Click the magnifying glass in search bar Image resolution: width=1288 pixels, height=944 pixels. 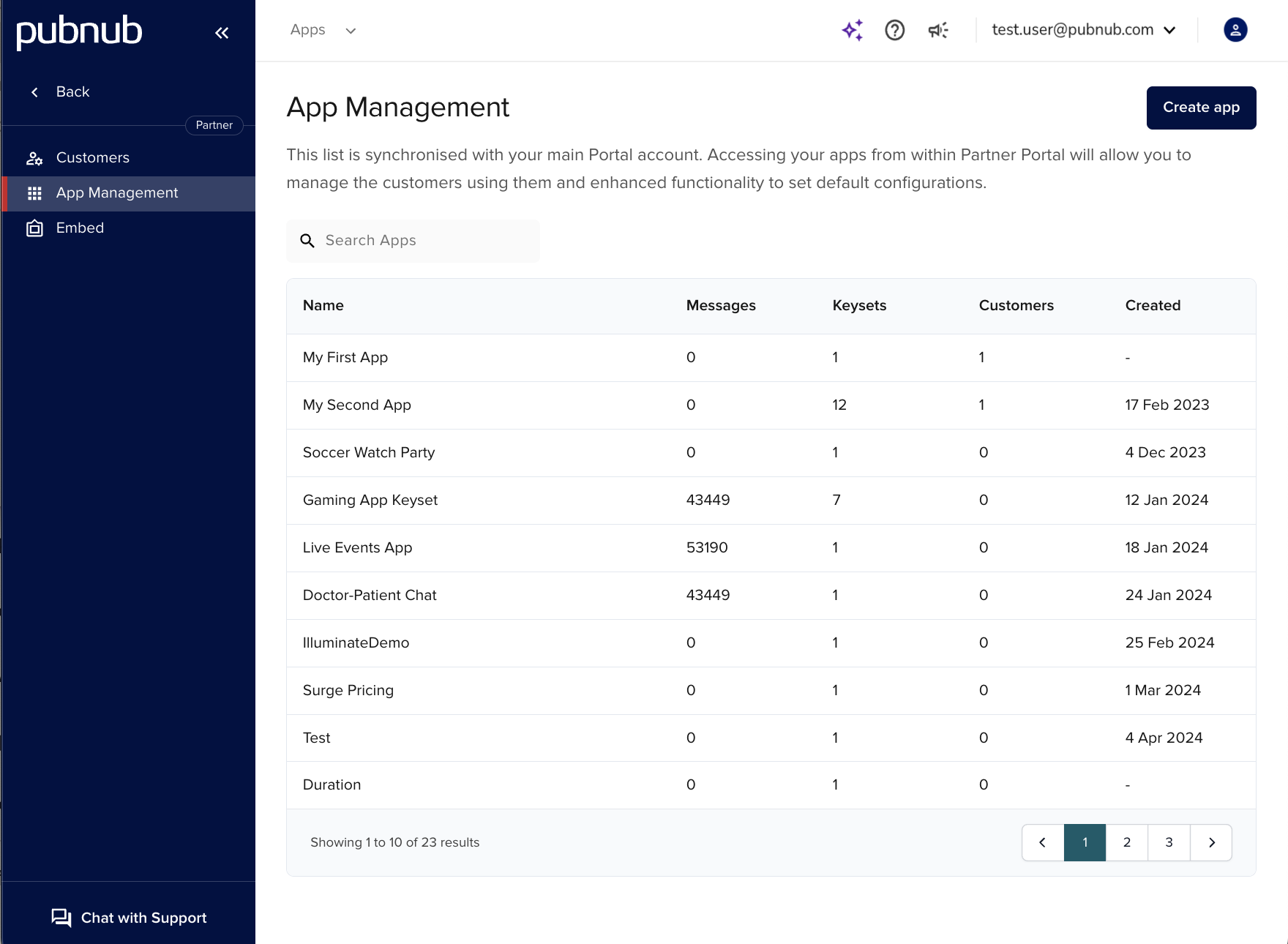pyautogui.click(x=307, y=241)
